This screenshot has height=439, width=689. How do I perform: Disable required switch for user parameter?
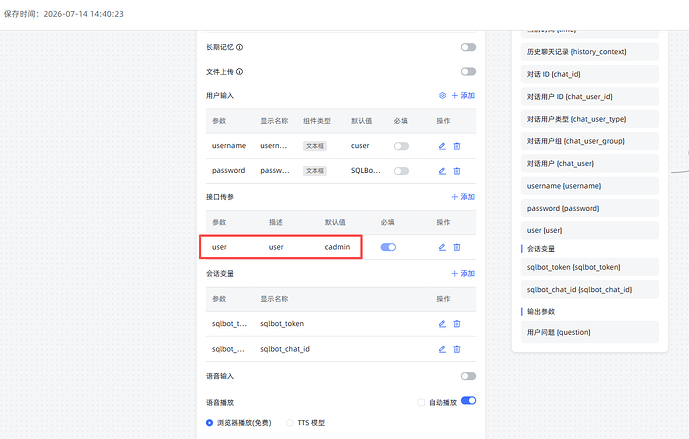[388, 247]
